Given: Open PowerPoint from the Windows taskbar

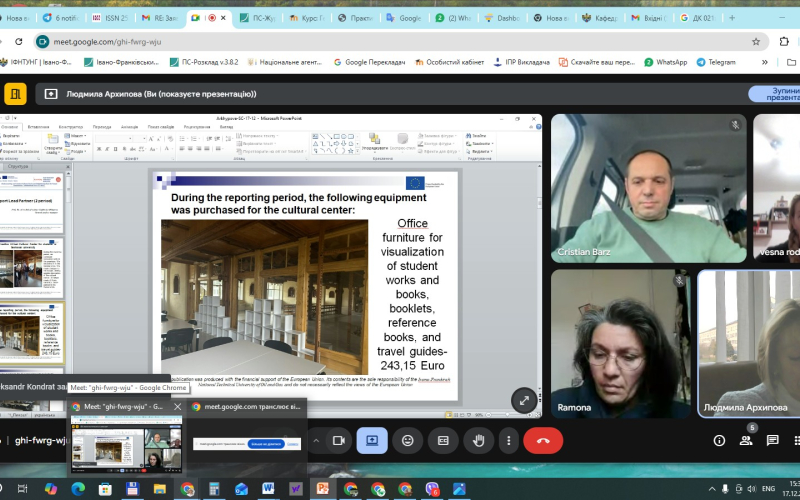Looking at the screenshot, I should pos(323,489).
